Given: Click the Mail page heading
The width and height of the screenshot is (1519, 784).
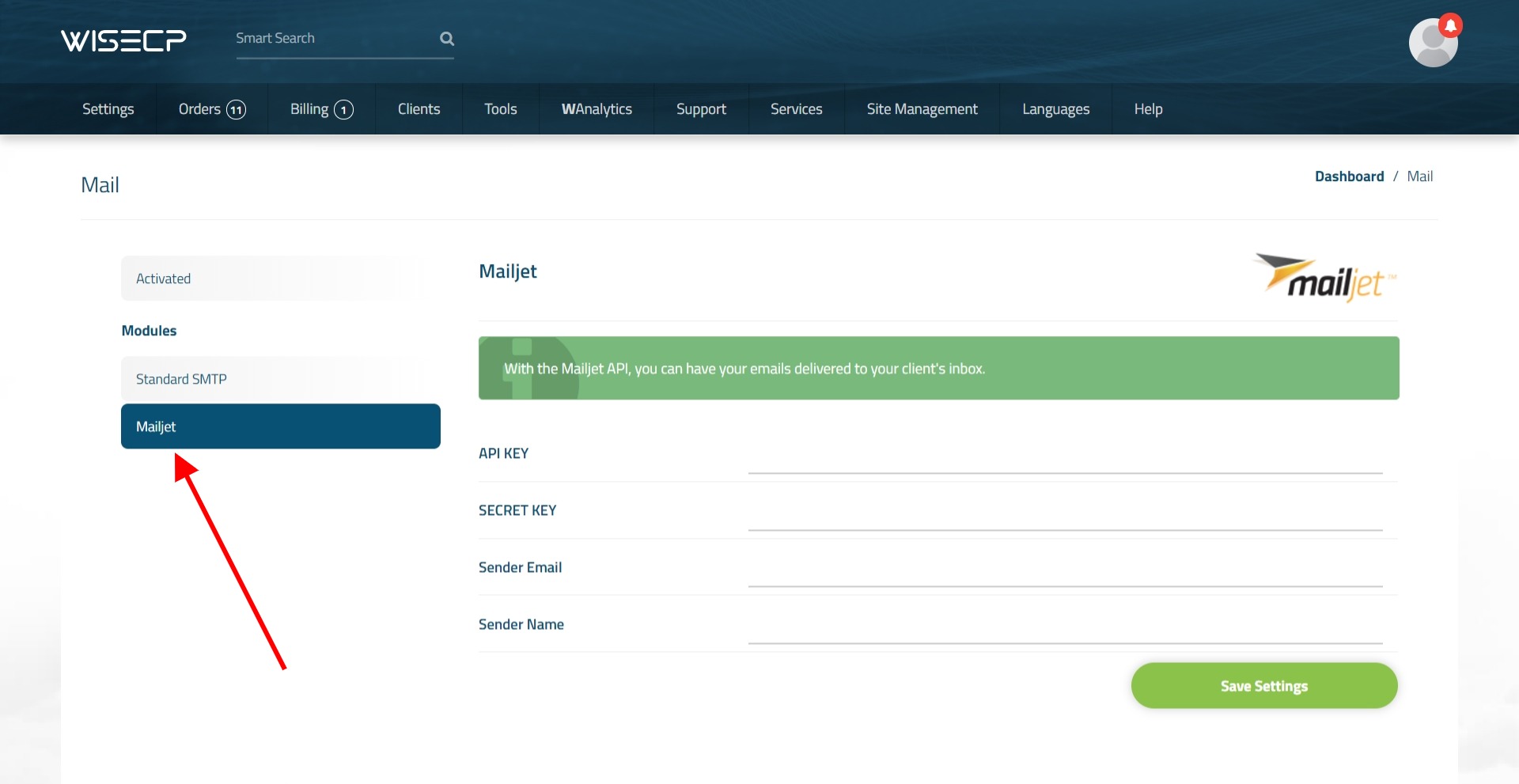Looking at the screenshot, I should pos(100,185).
